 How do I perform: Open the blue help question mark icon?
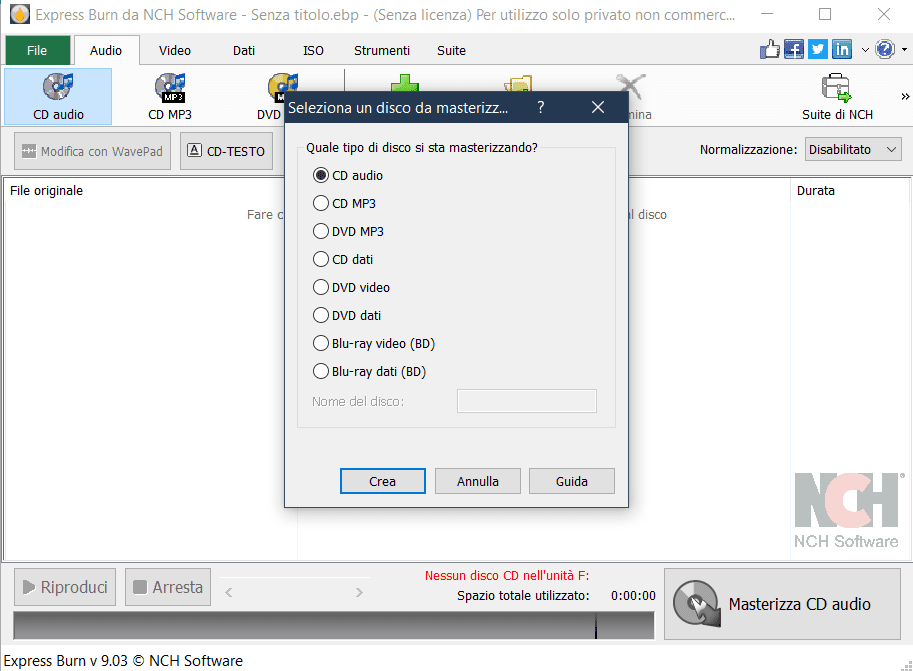[x=884, y=50]
